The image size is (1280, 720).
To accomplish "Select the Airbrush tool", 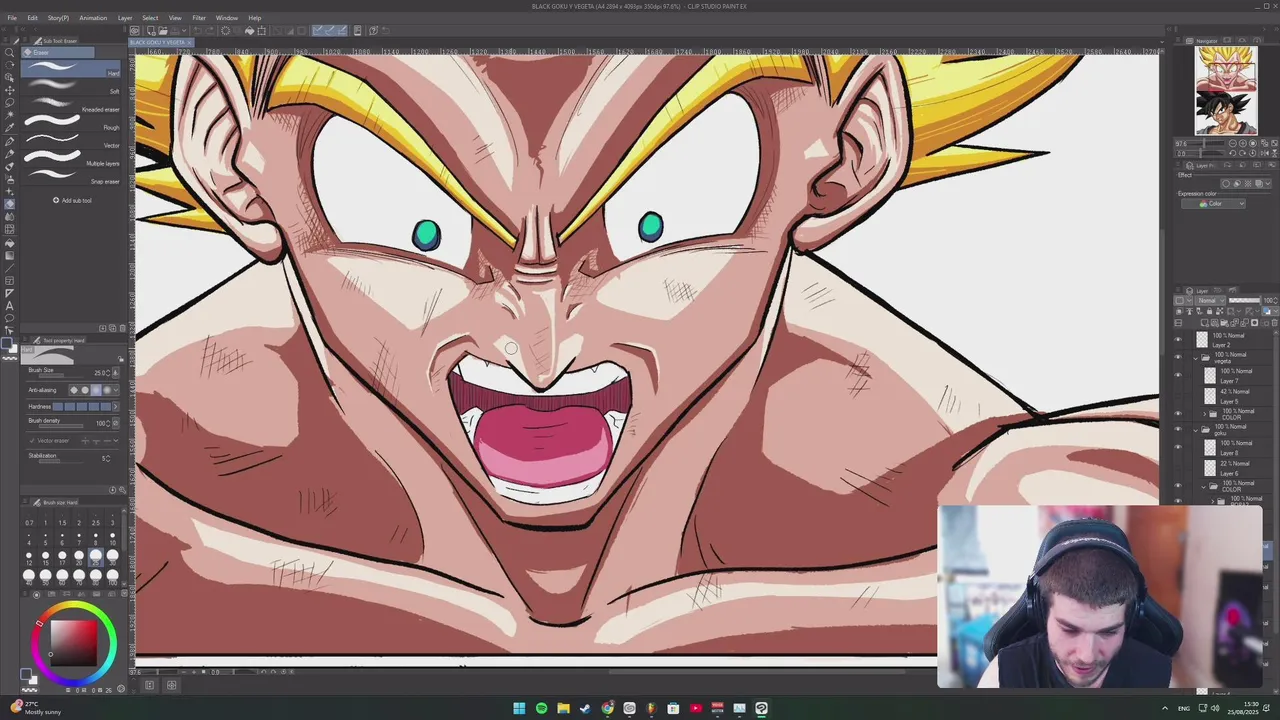I will coord(9,179).
